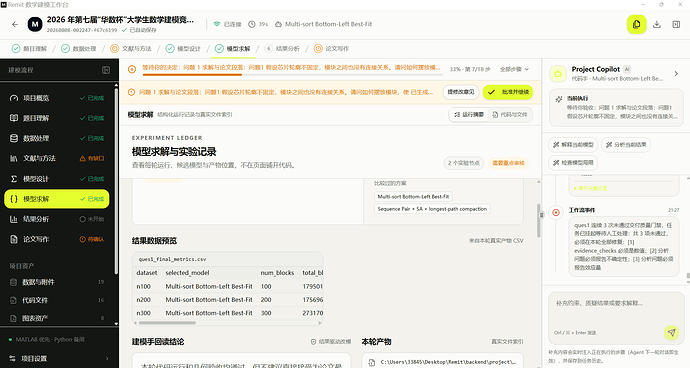The image size is (690, 368).
Task: Click the 项目概览 gauge icon
Action: pyautogui.click(x=14, y=98)
